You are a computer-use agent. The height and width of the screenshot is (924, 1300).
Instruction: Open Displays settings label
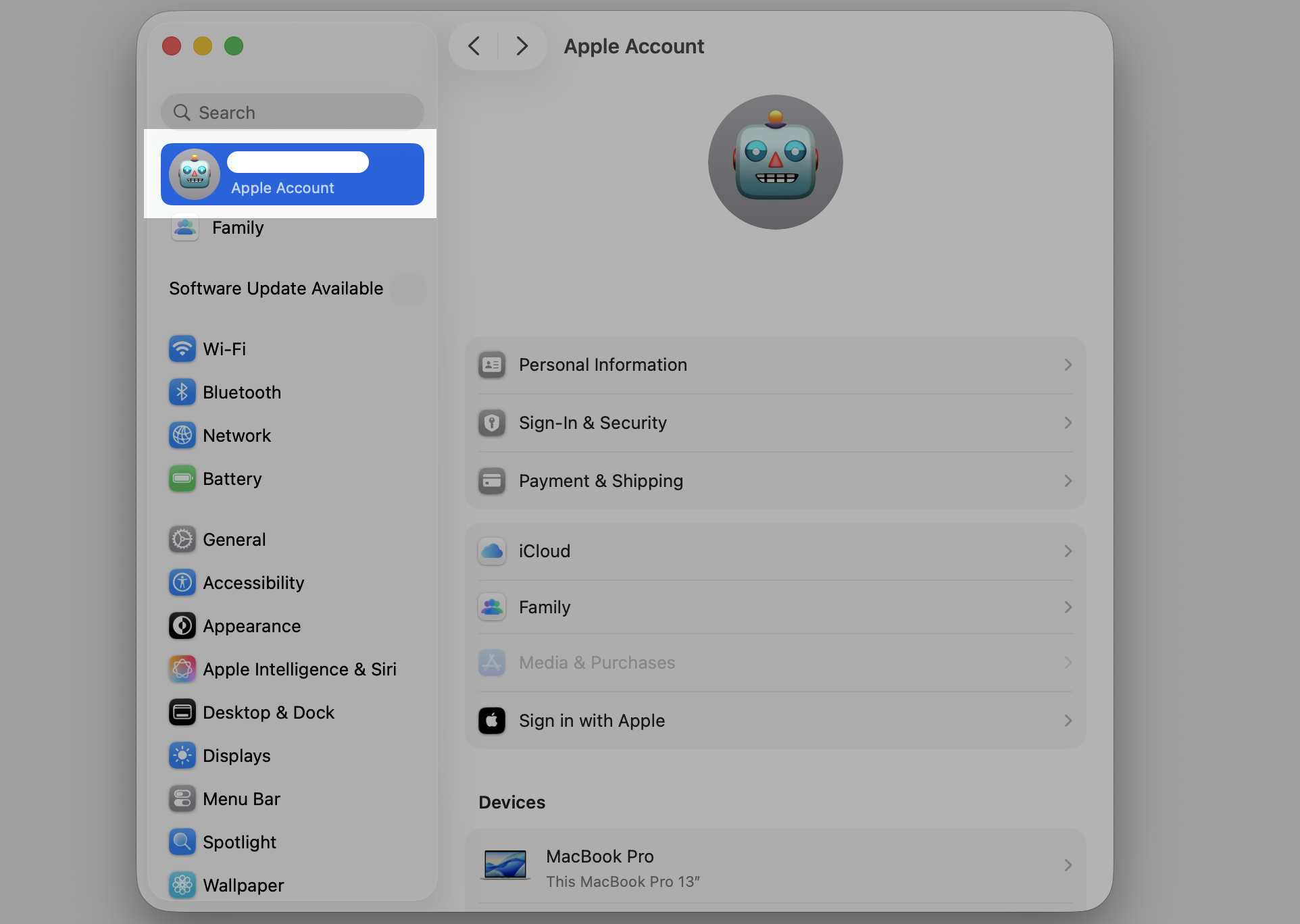pyautogui.click(x=236, y=756)
